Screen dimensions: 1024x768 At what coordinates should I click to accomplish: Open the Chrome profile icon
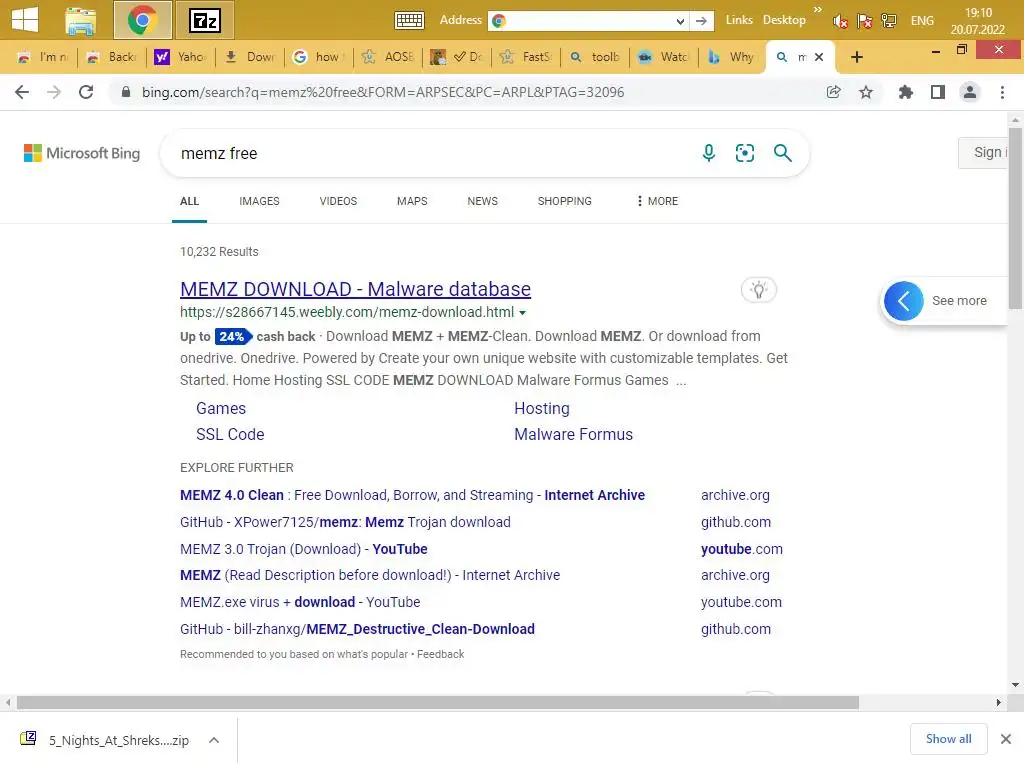pos(970,92)
